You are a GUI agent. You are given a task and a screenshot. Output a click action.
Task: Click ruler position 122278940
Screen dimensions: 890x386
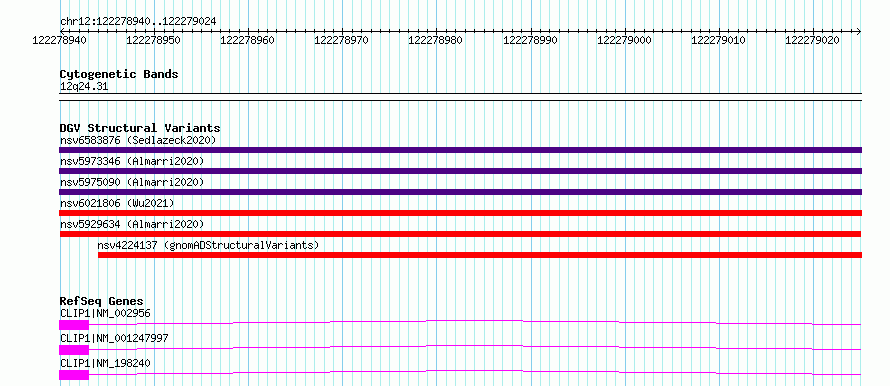(60, 40)
